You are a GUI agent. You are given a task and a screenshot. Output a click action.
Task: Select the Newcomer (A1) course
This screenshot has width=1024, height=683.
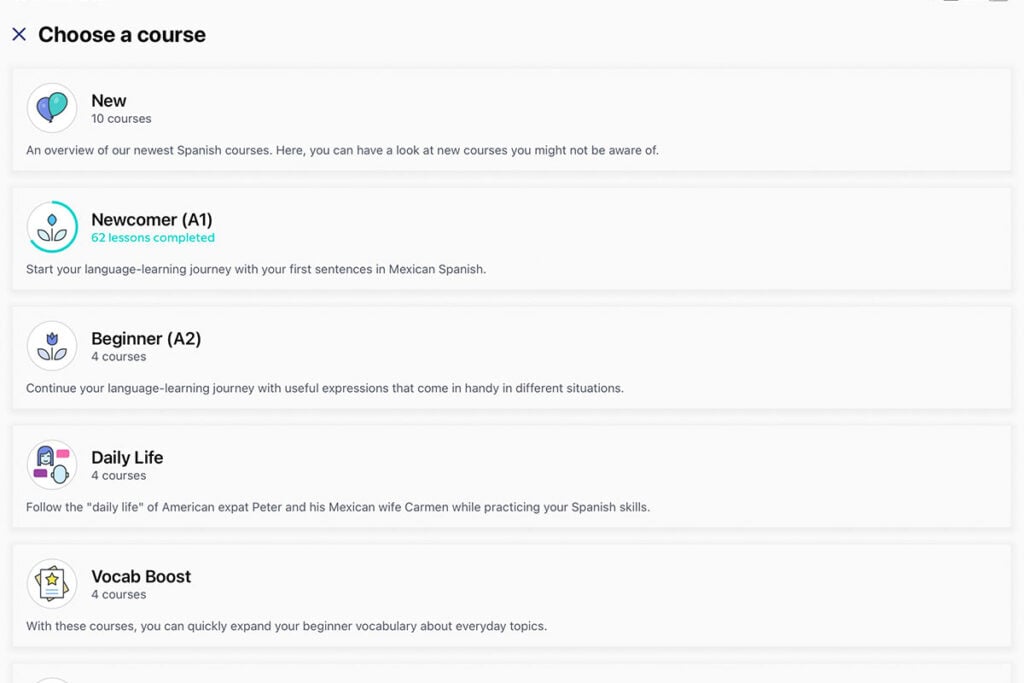512,236
